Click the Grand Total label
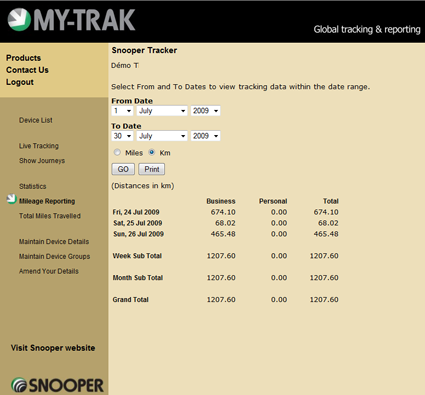The image size is (425, 395). coord(131,299)
